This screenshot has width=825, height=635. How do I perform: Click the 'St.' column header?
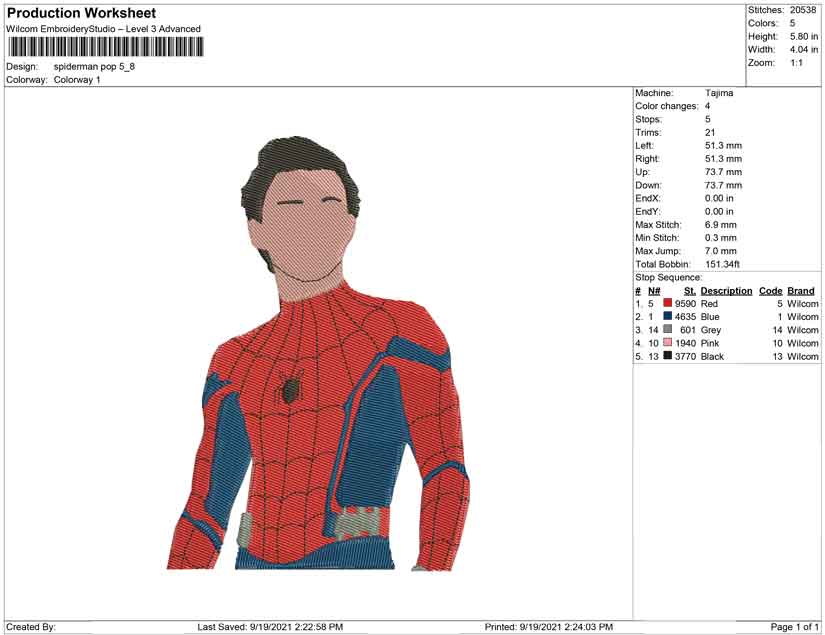click(x=690, y=291)
